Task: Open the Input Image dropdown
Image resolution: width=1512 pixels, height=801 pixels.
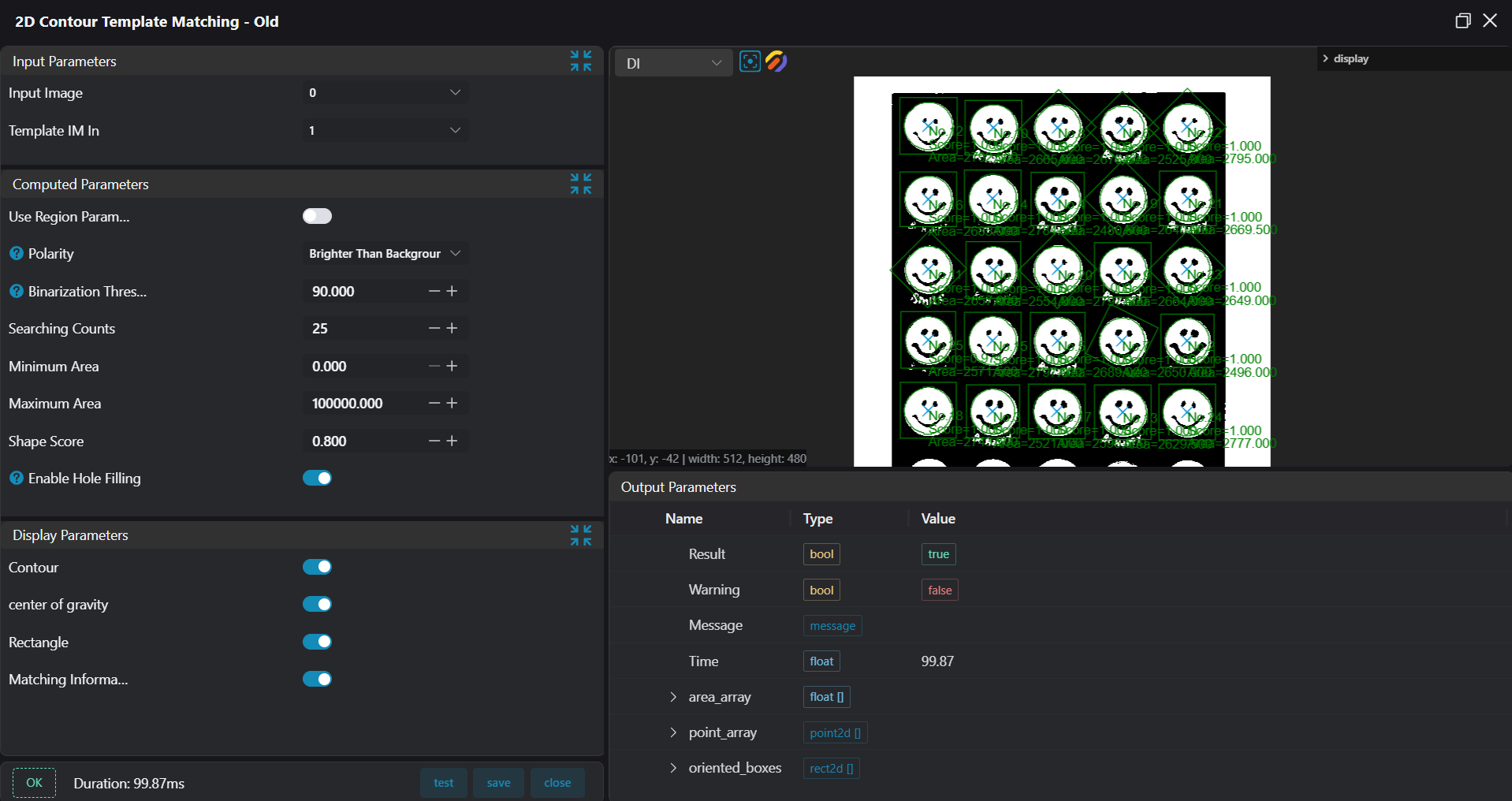Action: coord(385,93)
